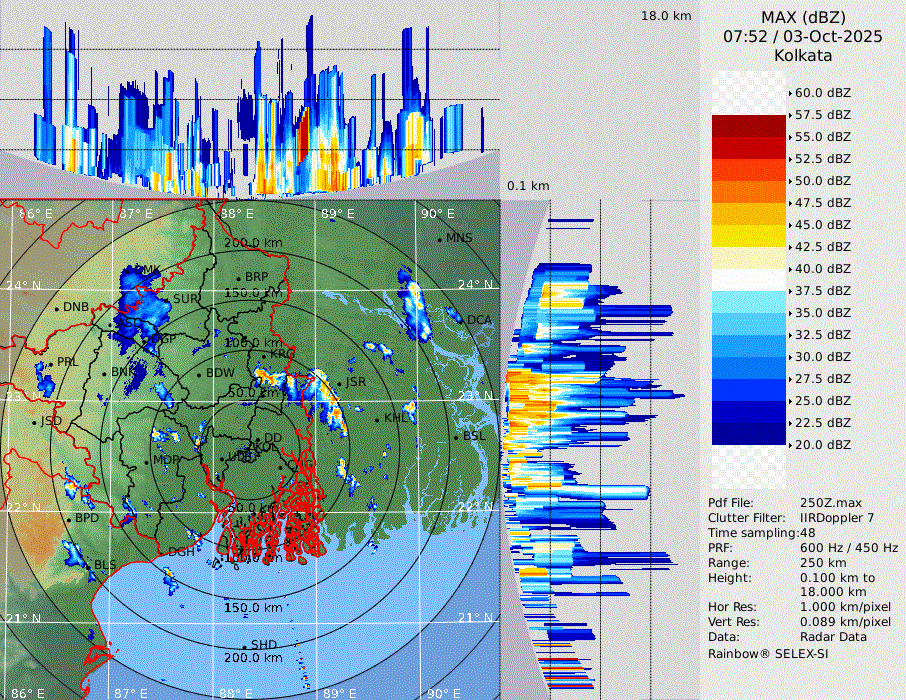Click the dark red swatch below 57.5 dBZ
The width and height of the screenshot is (906, 700).
click(749, 125)
